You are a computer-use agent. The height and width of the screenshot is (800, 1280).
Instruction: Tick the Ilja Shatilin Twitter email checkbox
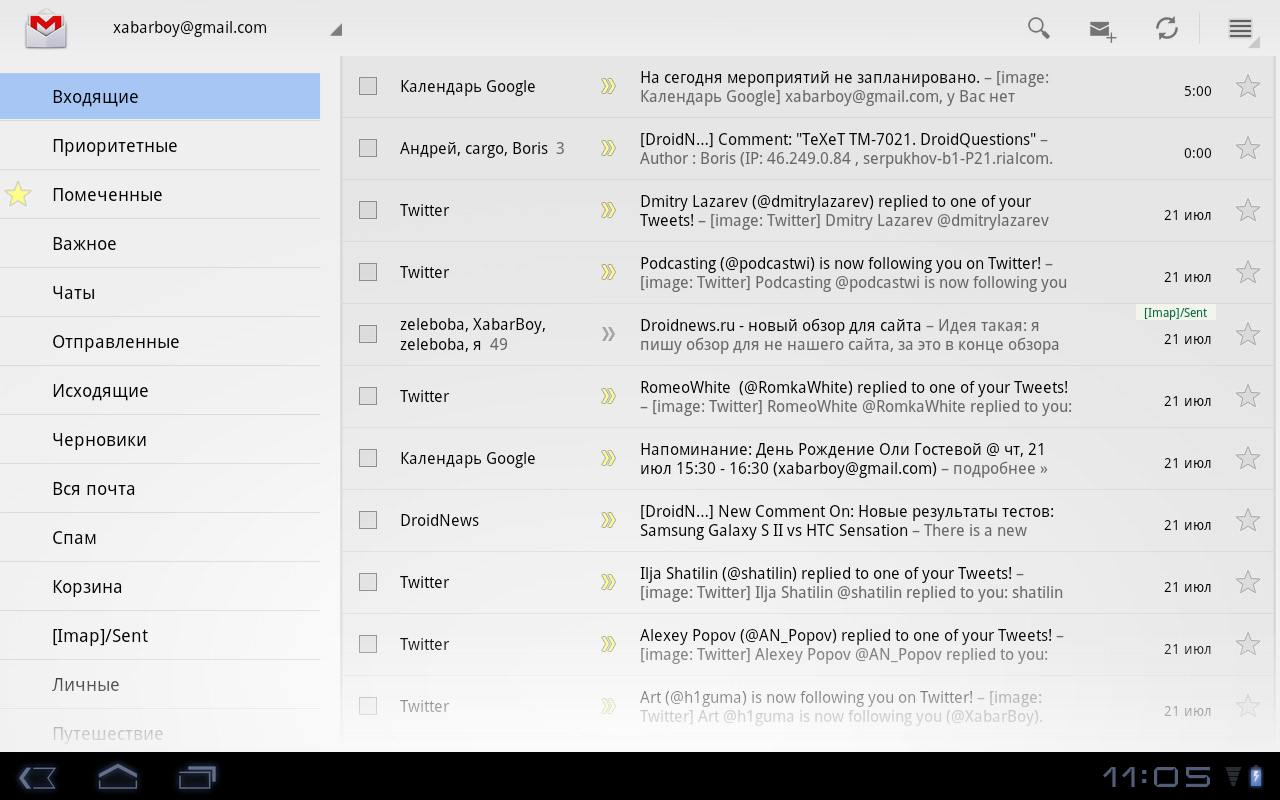[368, 582]
